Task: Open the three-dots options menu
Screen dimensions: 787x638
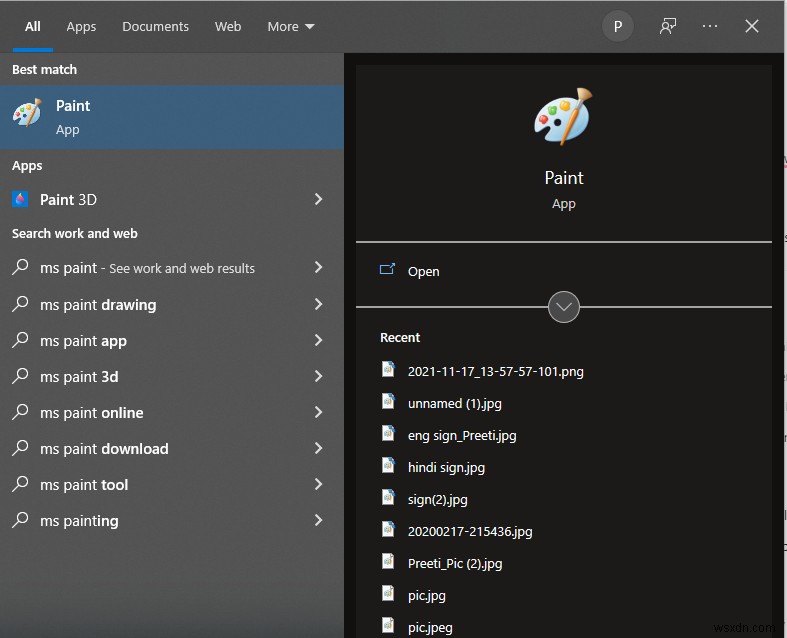Action: (x=710, y=26)
